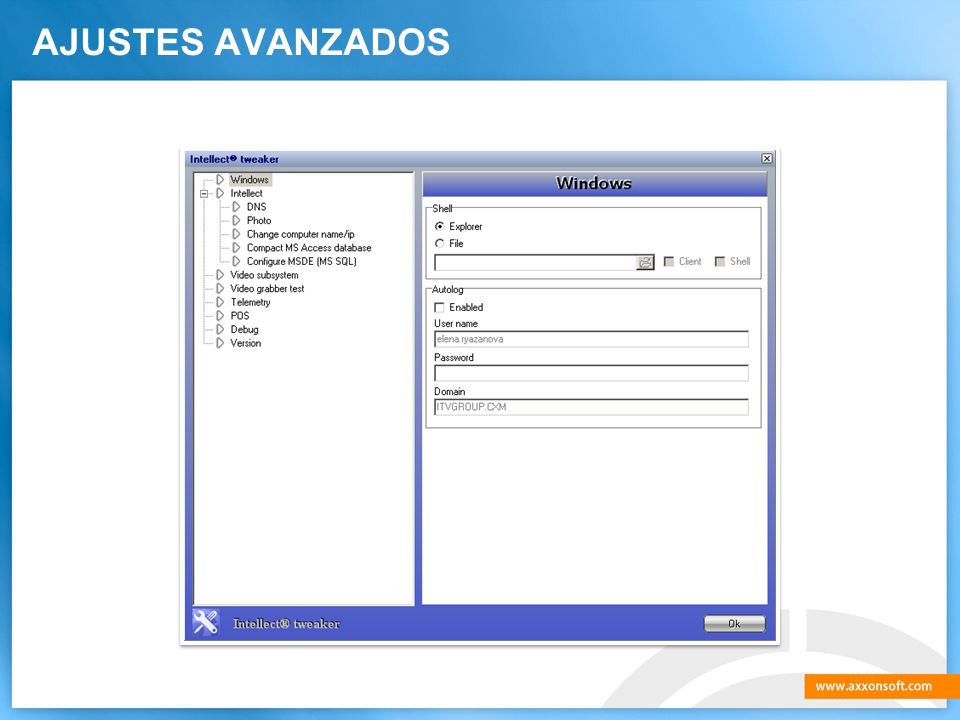The height and width of the screenshot is (720, 960).
Task: Open Compact MS Access database item
Action: pos(309,247)
